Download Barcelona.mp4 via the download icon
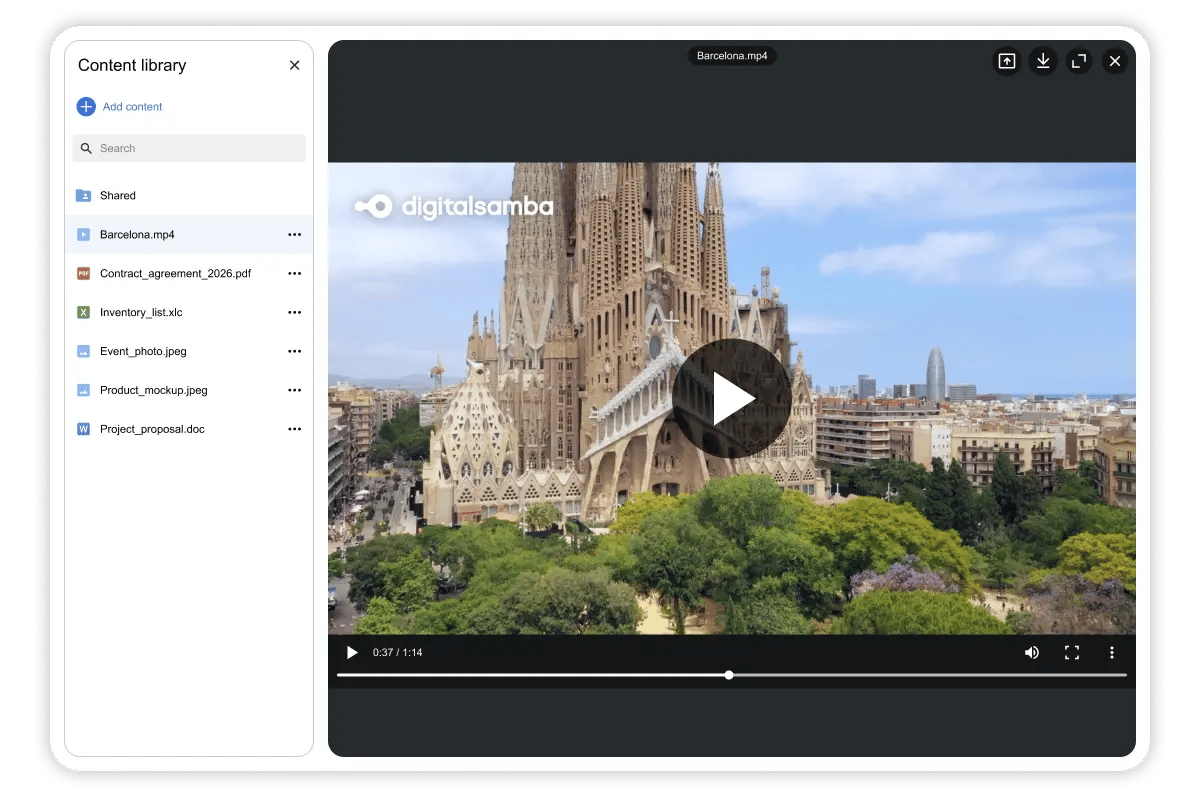The width and height of the screenshot is (1200, 797). (1043, 61)
